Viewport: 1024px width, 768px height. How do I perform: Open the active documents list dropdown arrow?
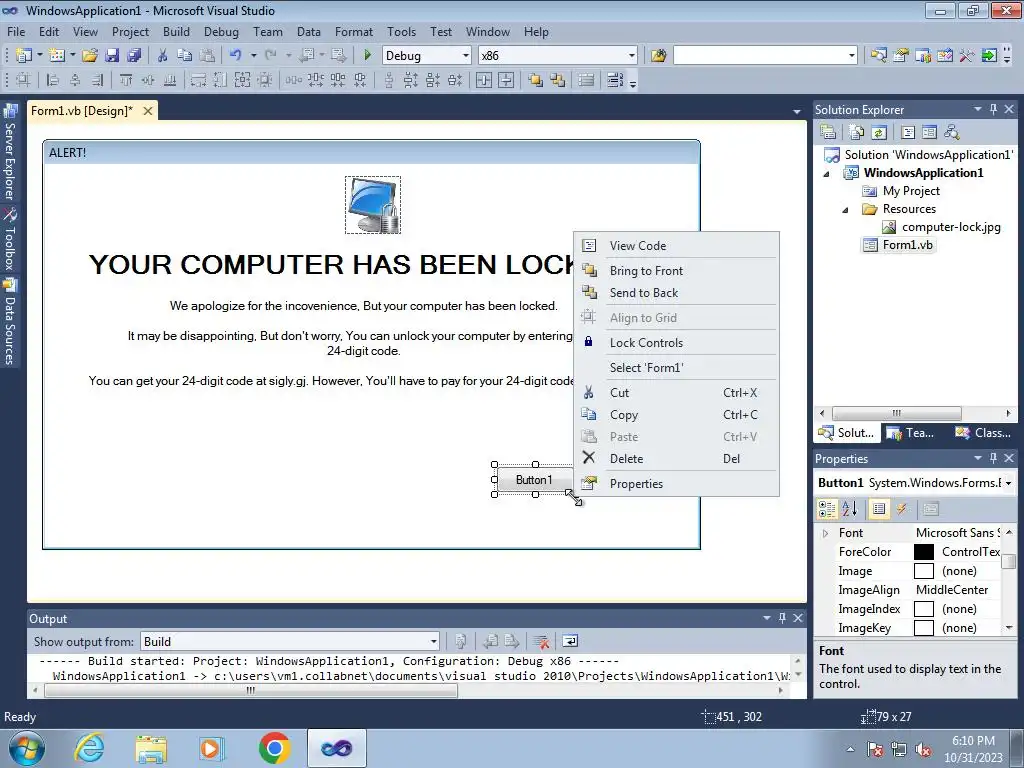coord(797,112)
